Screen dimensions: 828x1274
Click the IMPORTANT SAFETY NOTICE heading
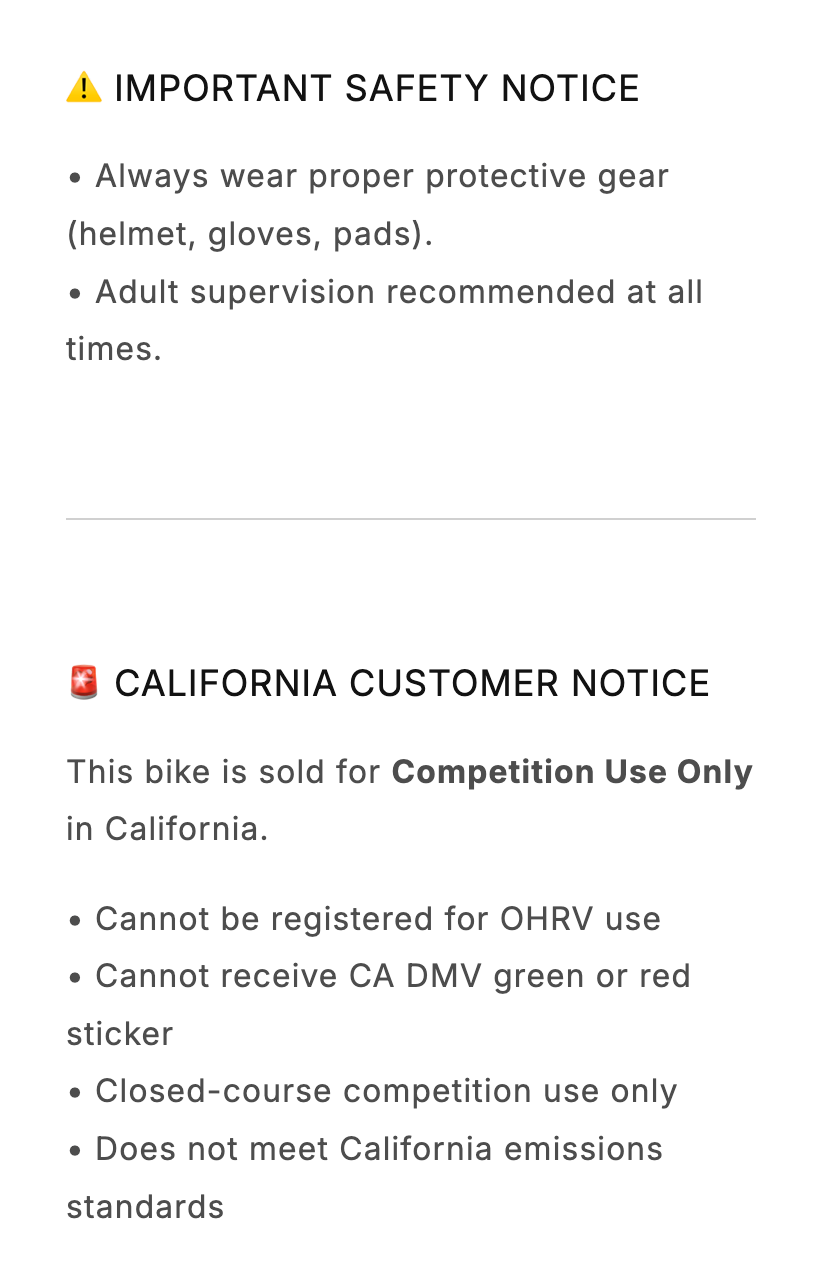coord(376,88)
